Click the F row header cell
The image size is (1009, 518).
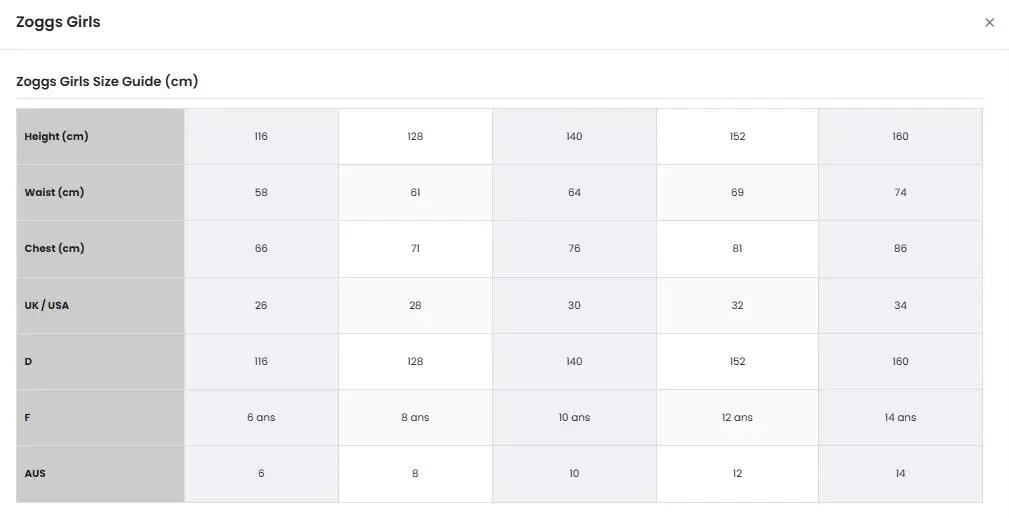pyautogui.click(x=100, y=418)
